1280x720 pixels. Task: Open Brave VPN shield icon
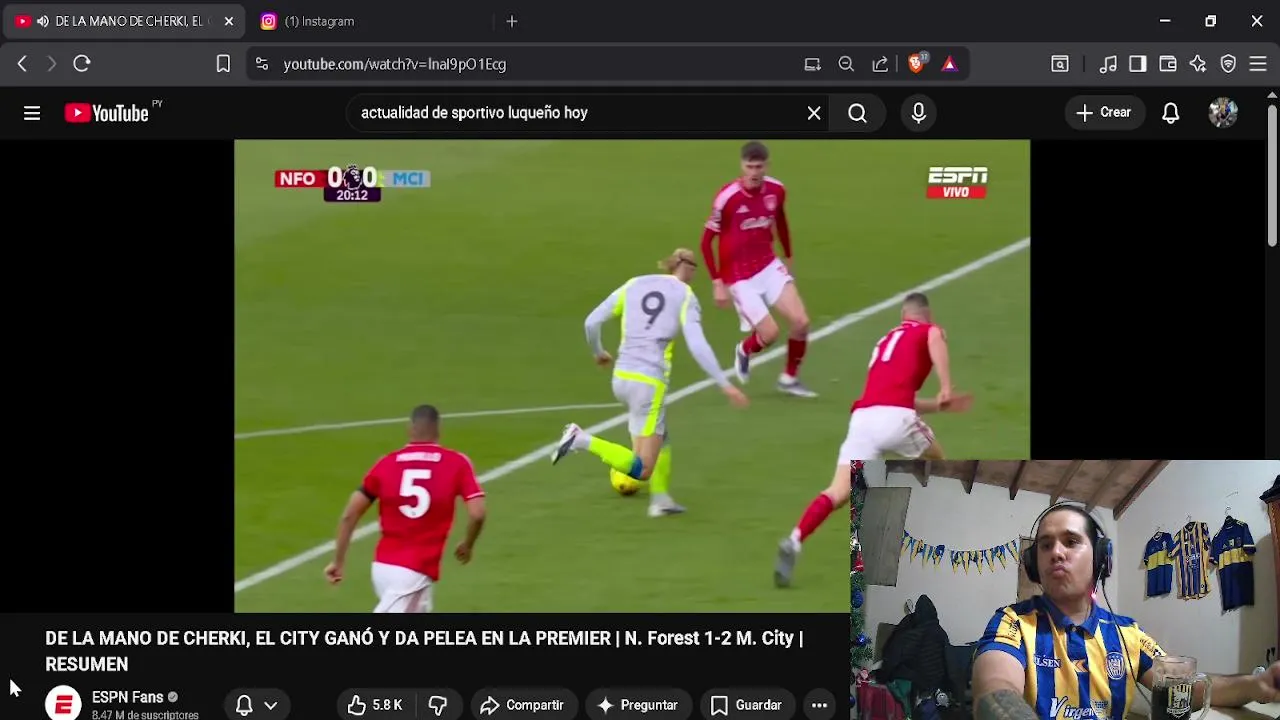pyautogui.click(x=1228, y=64)
